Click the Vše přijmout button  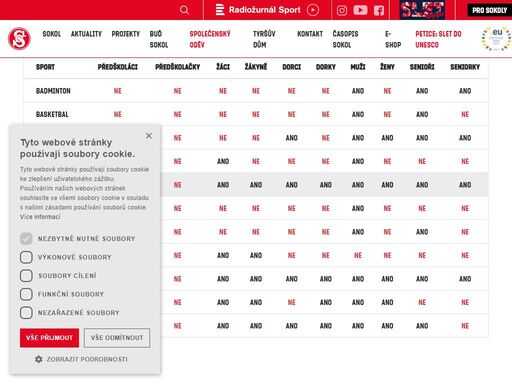pos(49,338)
